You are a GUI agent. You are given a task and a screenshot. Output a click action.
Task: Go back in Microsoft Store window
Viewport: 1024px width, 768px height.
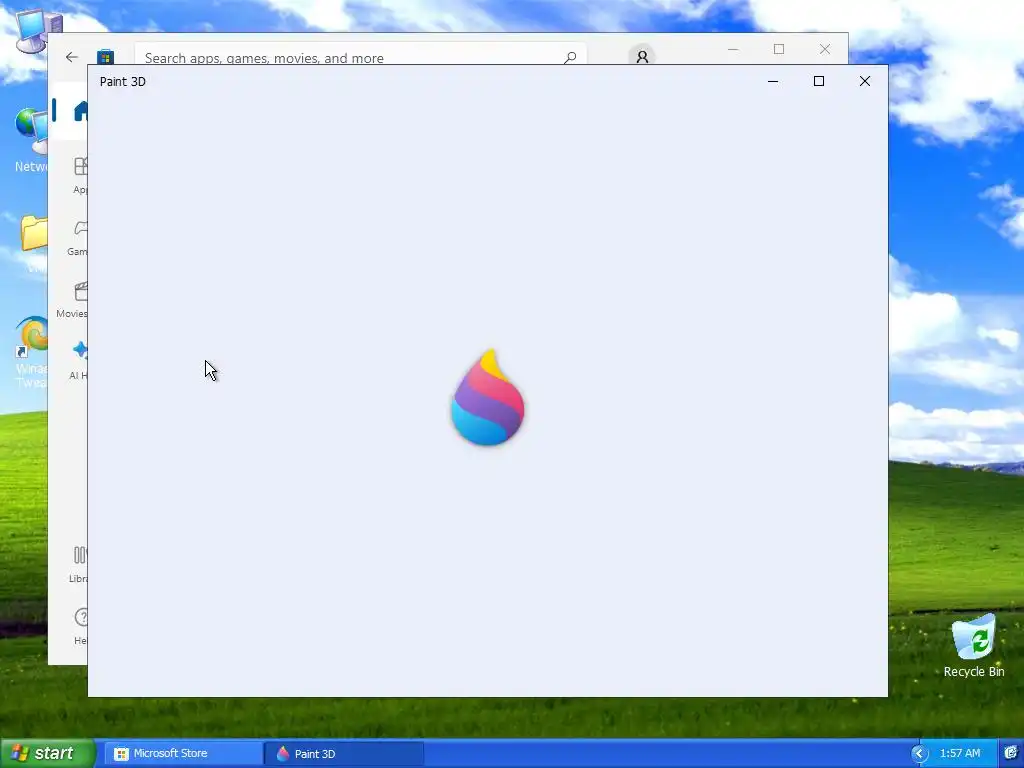pyautogui.click(x=72, y=57)
